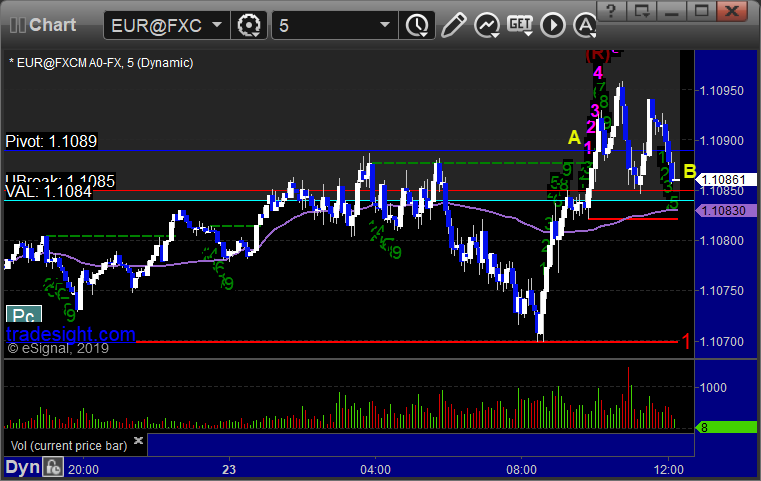
Task: Minimize the chart window
Action: [x=671, y=11]
